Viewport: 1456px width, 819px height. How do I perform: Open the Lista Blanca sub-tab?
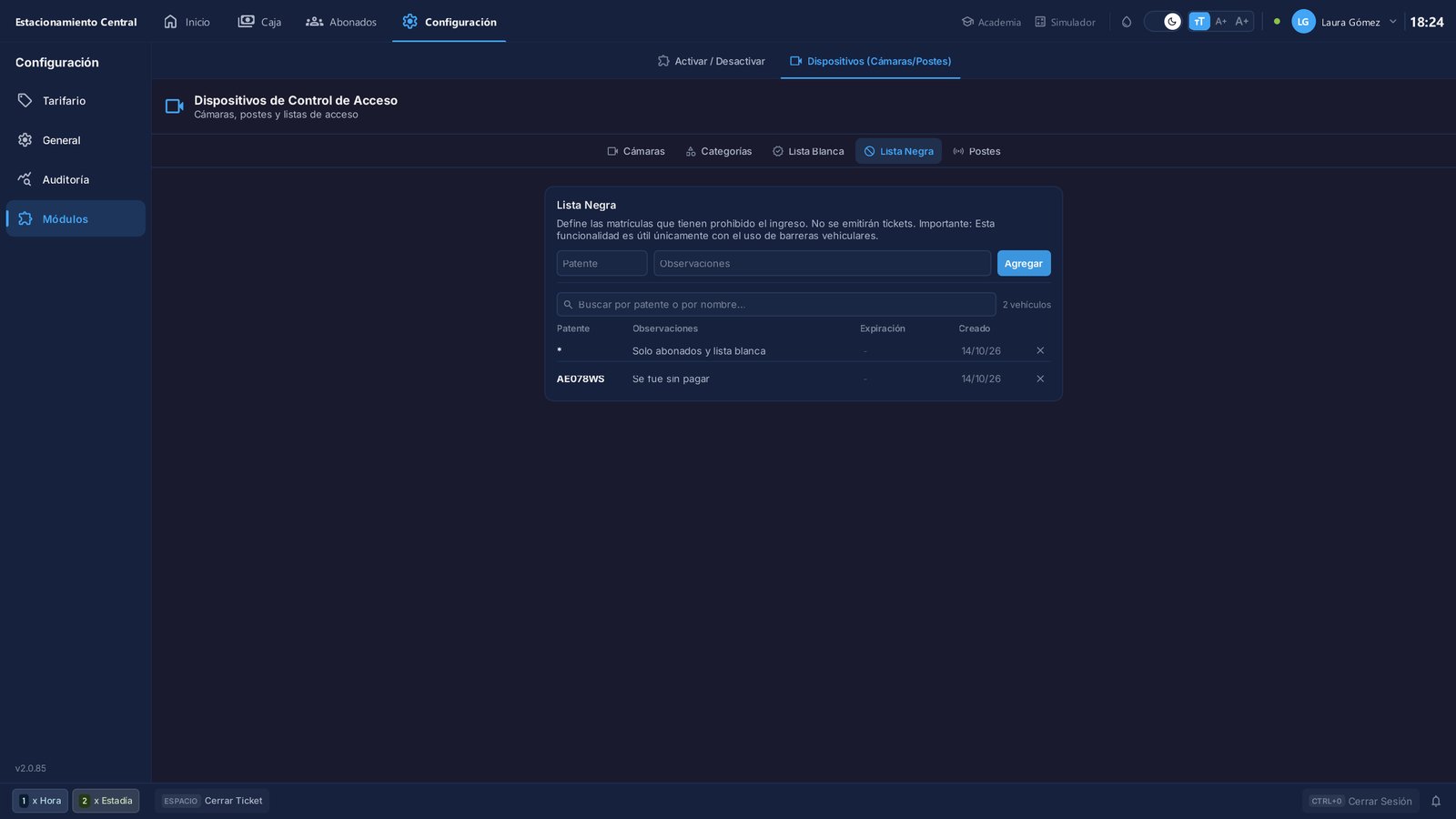click(x=808, y=151)
